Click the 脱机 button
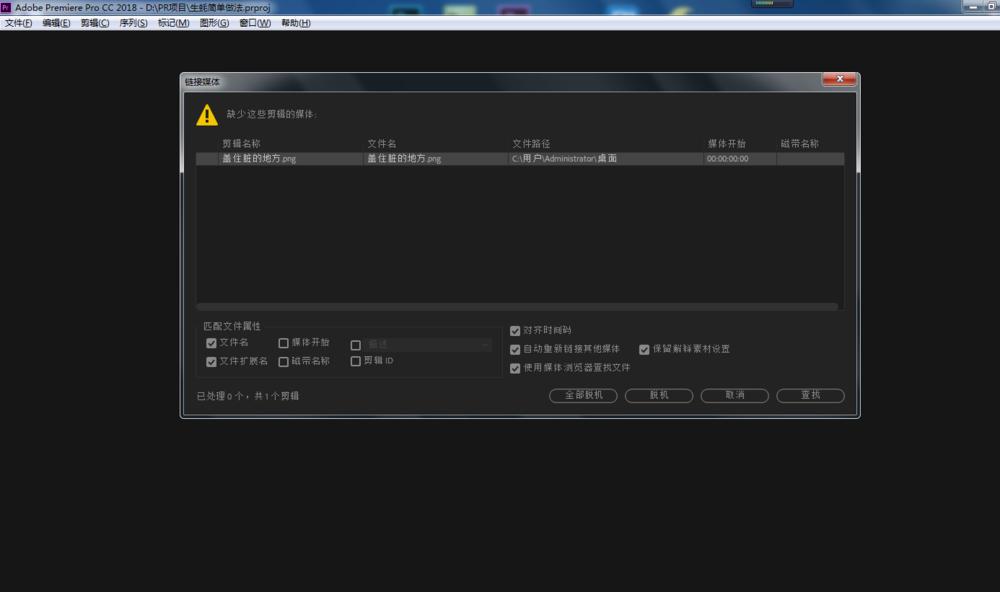The width and height of the screenshot is (1000, 592). point(659,395)
